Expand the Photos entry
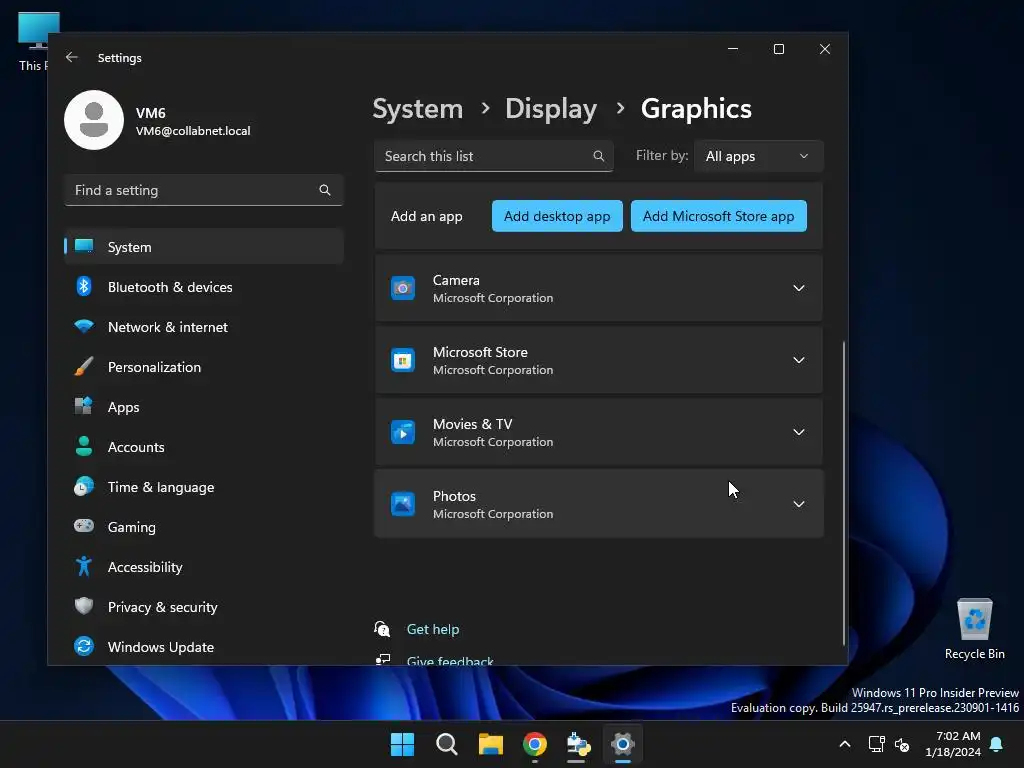This screenshot has width=1024, height=768. pos(798,504)
